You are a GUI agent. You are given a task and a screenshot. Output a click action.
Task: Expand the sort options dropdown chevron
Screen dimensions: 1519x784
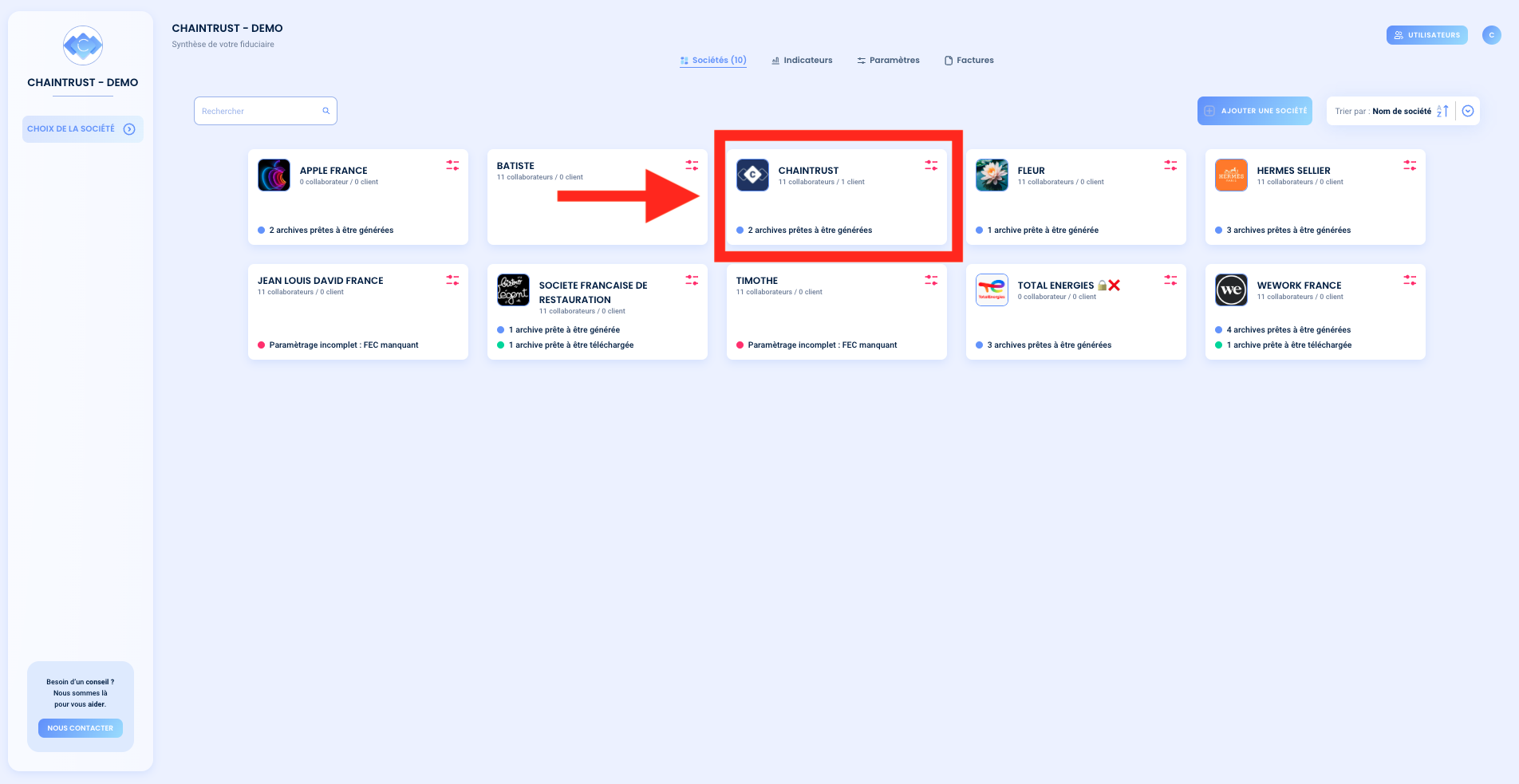click(x=1468, y=111)
